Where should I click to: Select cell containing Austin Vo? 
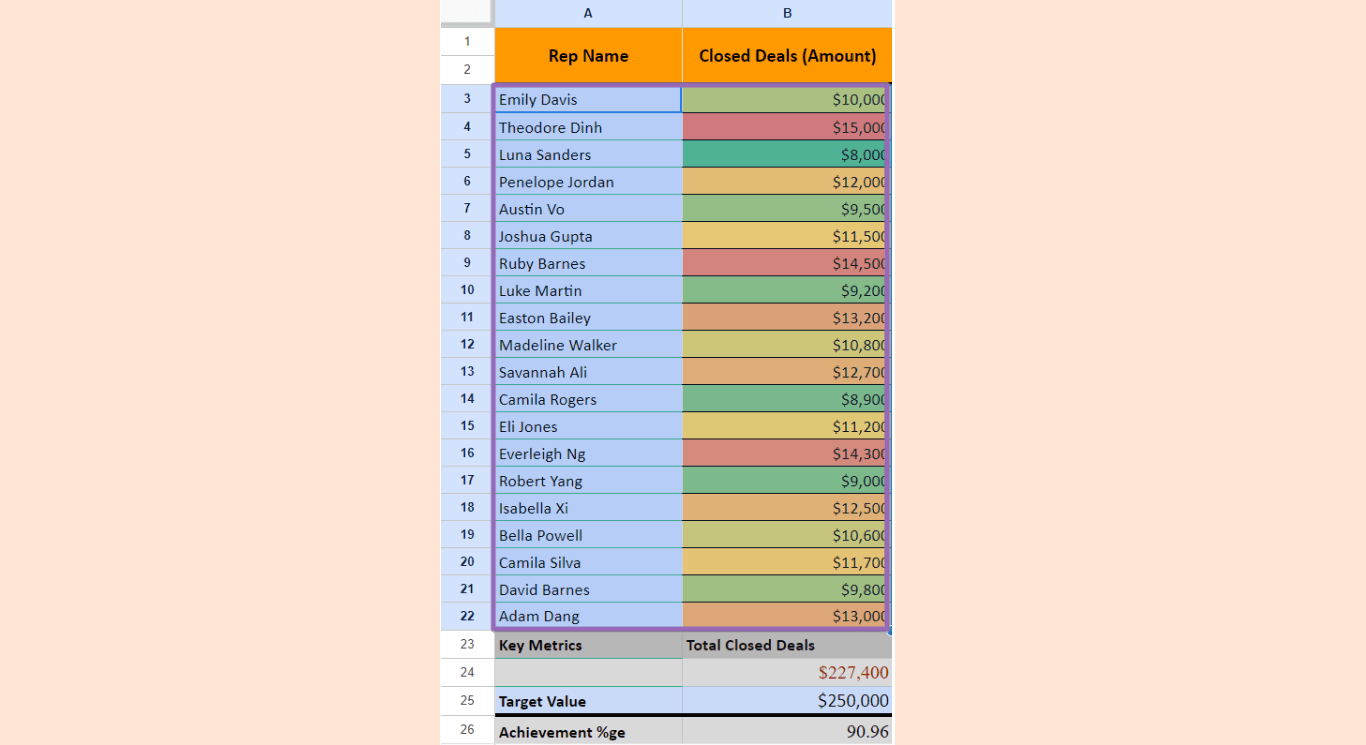[x=588, y=208]
